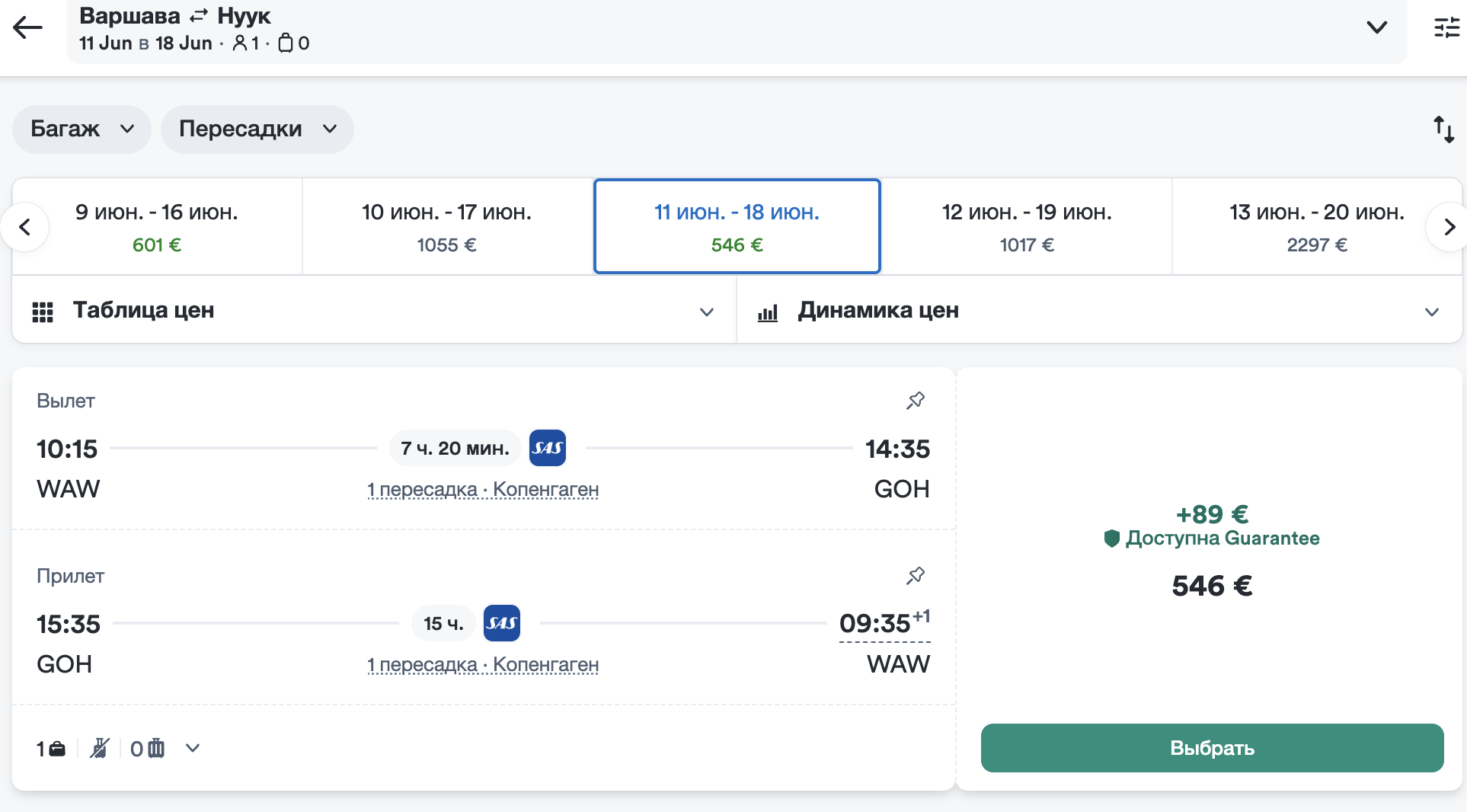The width and height of the screenshot is (1467, 812).
Task: Pin the return GOH to WAW flight
Action: click(915, 576)
